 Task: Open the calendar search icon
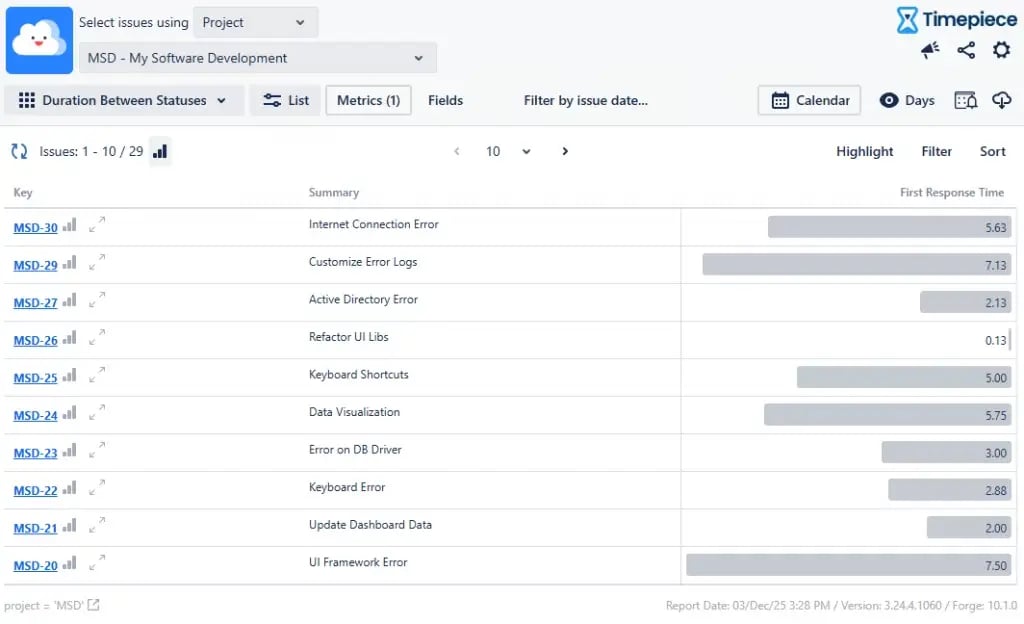pyautogui.click(x=965, y=100)
